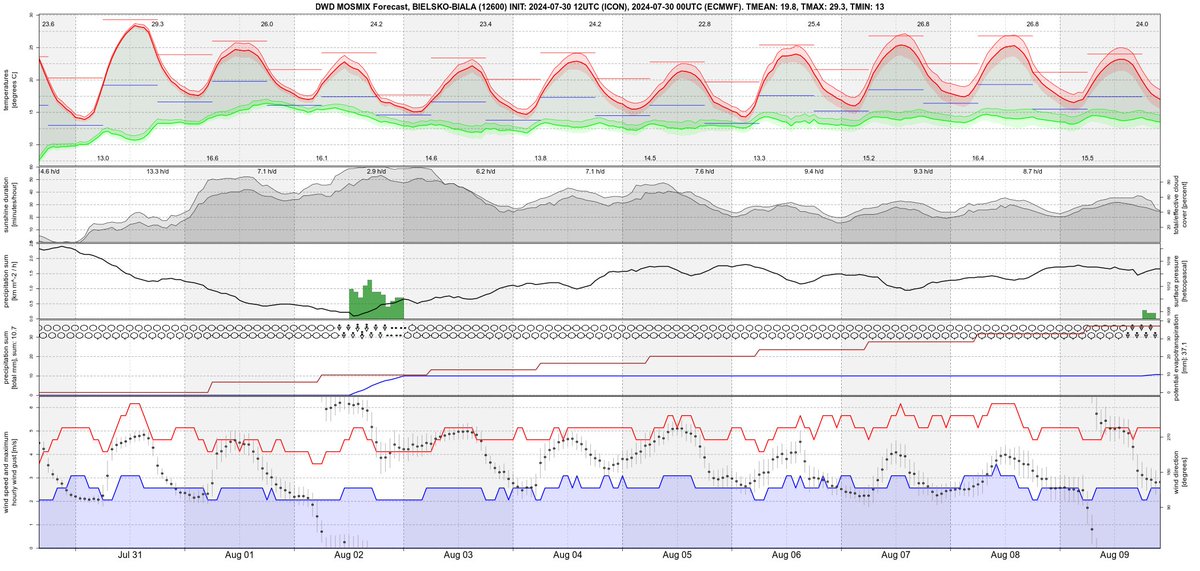The image size is (1200, 571).
Task: Click the 7.6 h/d sunshine value
Action: [x=705, y=172]
